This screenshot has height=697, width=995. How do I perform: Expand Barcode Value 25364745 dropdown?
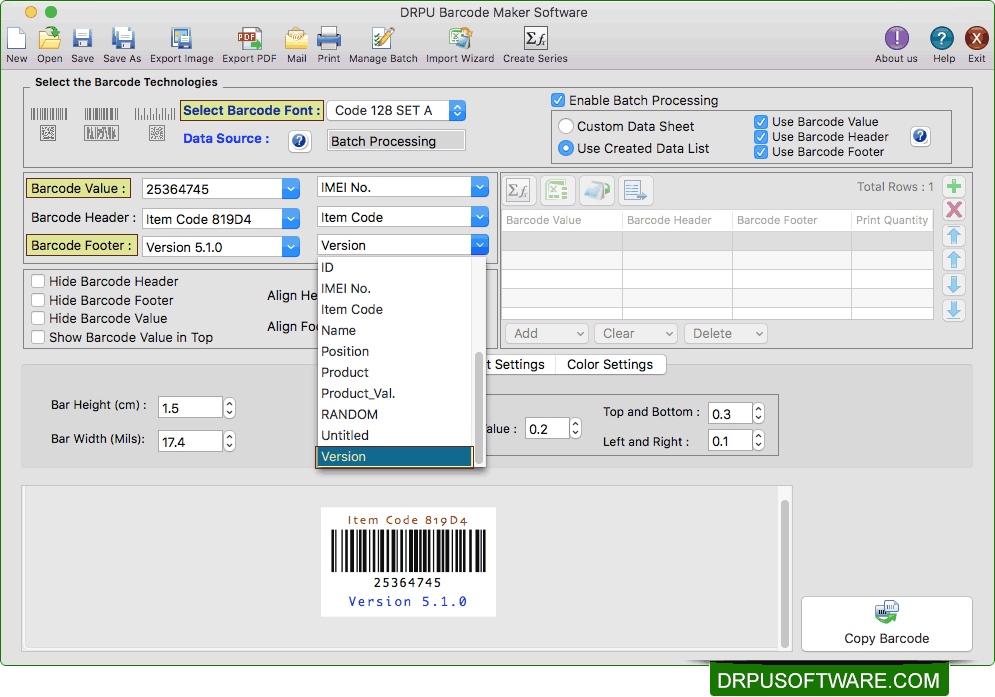[x=291, y=189]
